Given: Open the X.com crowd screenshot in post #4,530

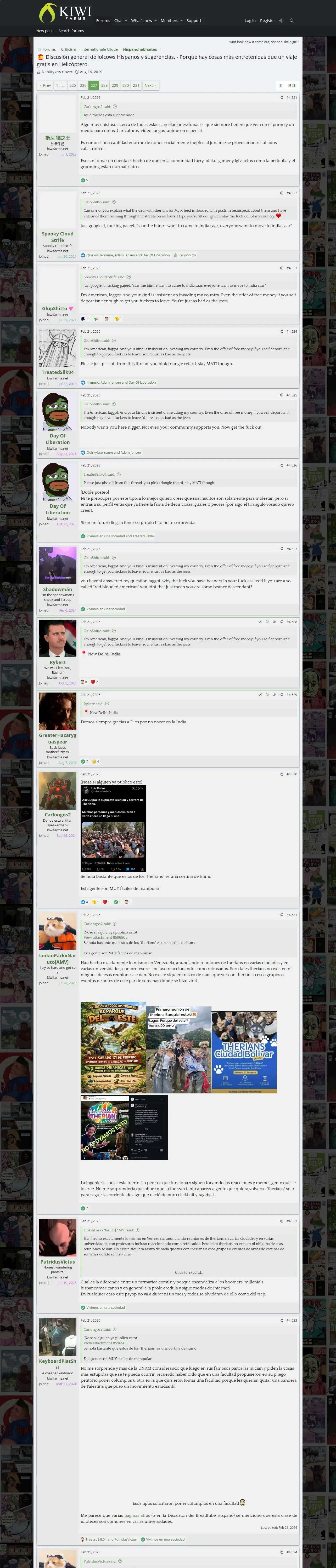Looking at the screenshot, I should pos(113,828).
